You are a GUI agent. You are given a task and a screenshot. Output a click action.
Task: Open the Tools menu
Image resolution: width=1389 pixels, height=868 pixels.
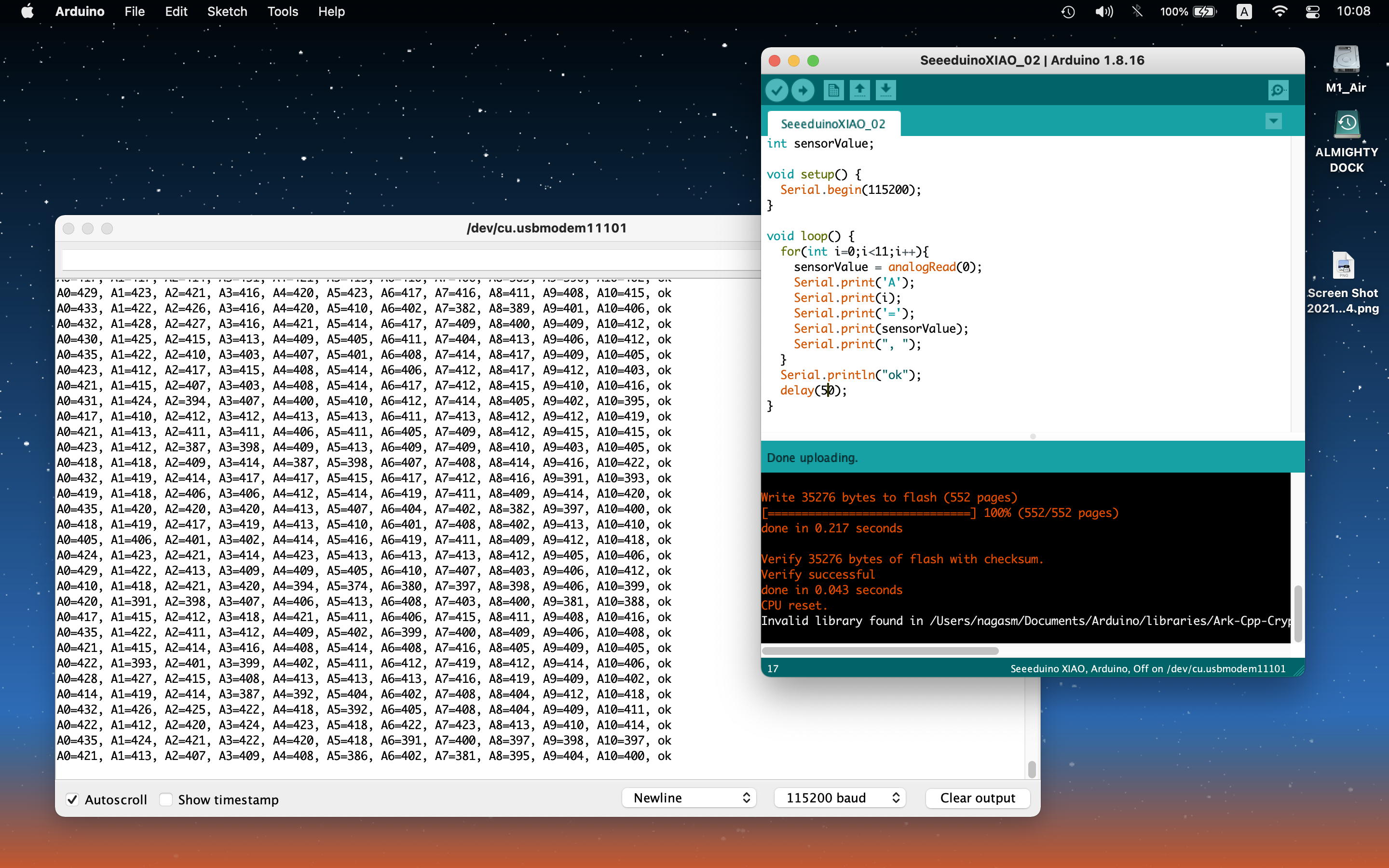tap(283, 12)
